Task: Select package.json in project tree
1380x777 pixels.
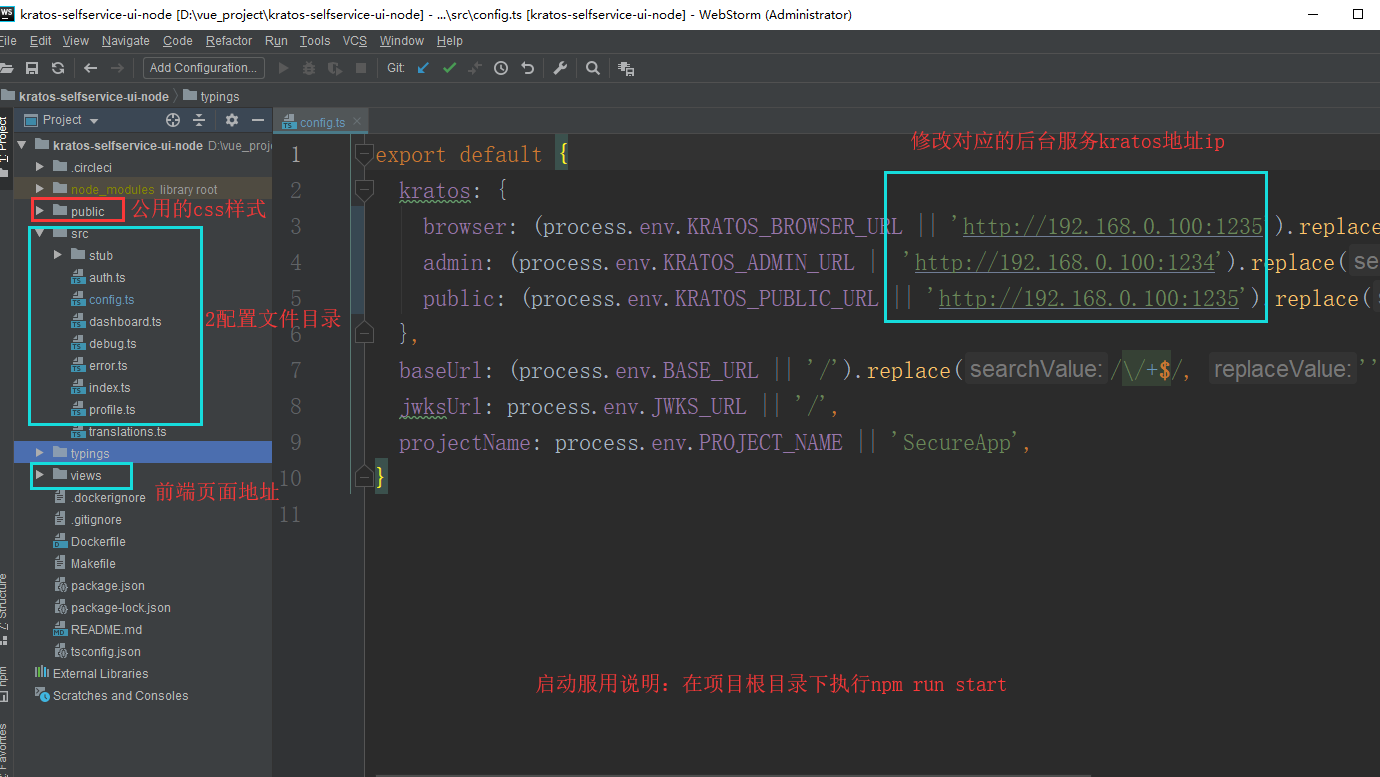Action: click(107, 586)
